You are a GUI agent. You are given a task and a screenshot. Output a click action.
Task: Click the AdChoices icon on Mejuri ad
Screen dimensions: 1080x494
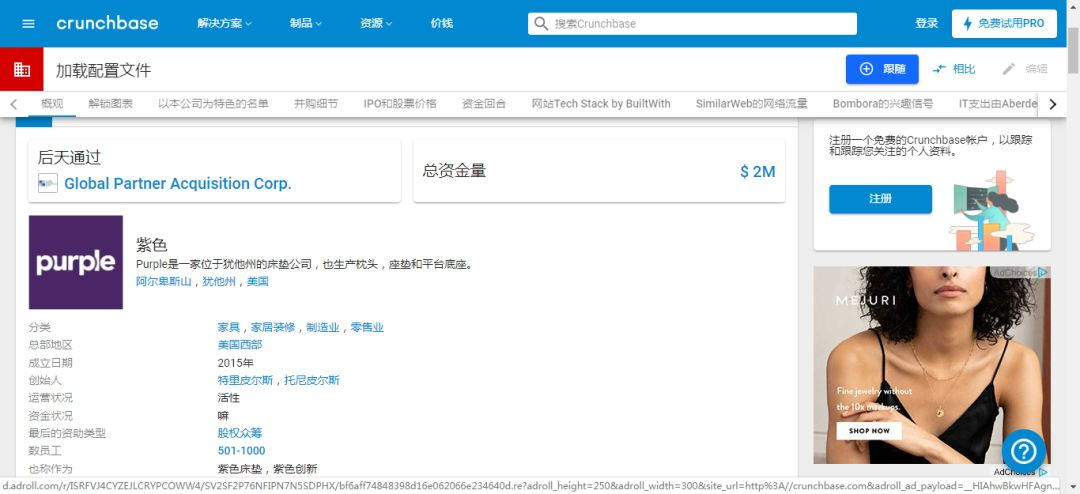click(x=1043, y=273)
